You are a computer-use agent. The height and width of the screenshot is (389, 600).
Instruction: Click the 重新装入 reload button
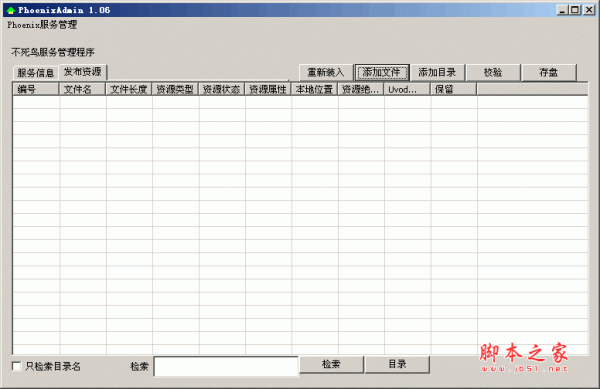326,73
